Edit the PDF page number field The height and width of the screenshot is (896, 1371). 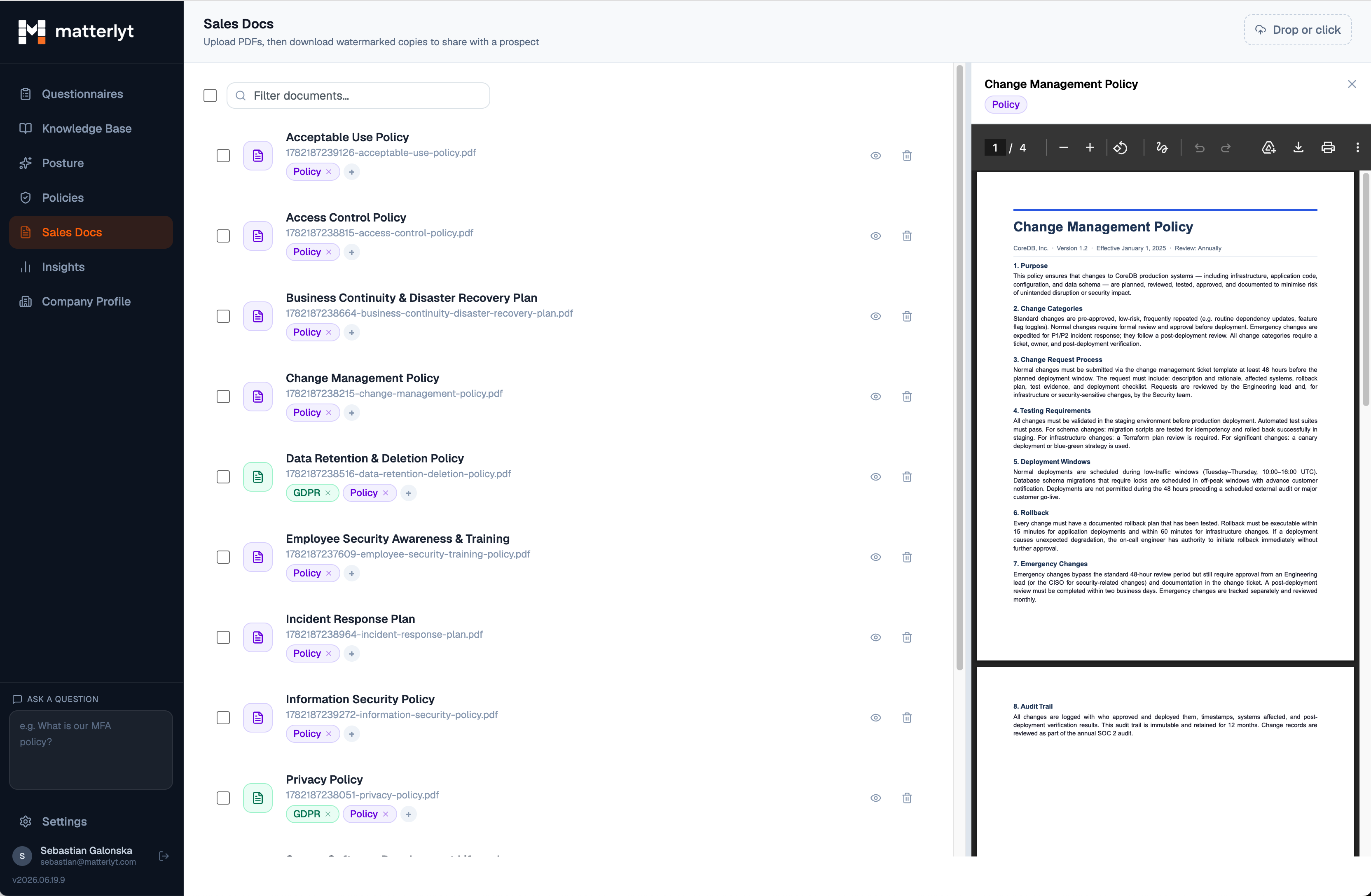point(995,148)
